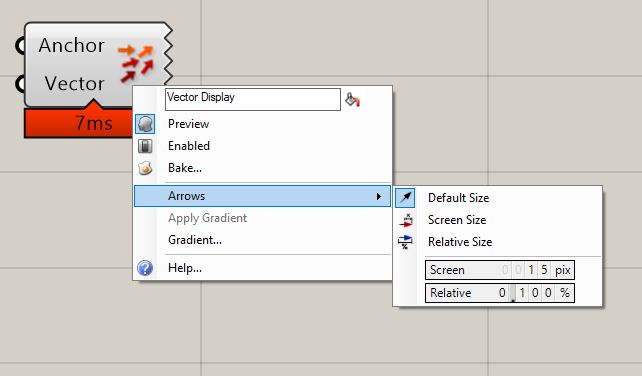The height and width of the screenshot is (376, 642).
Task: Click the Relative percentage slider
Action: [500, 293]
